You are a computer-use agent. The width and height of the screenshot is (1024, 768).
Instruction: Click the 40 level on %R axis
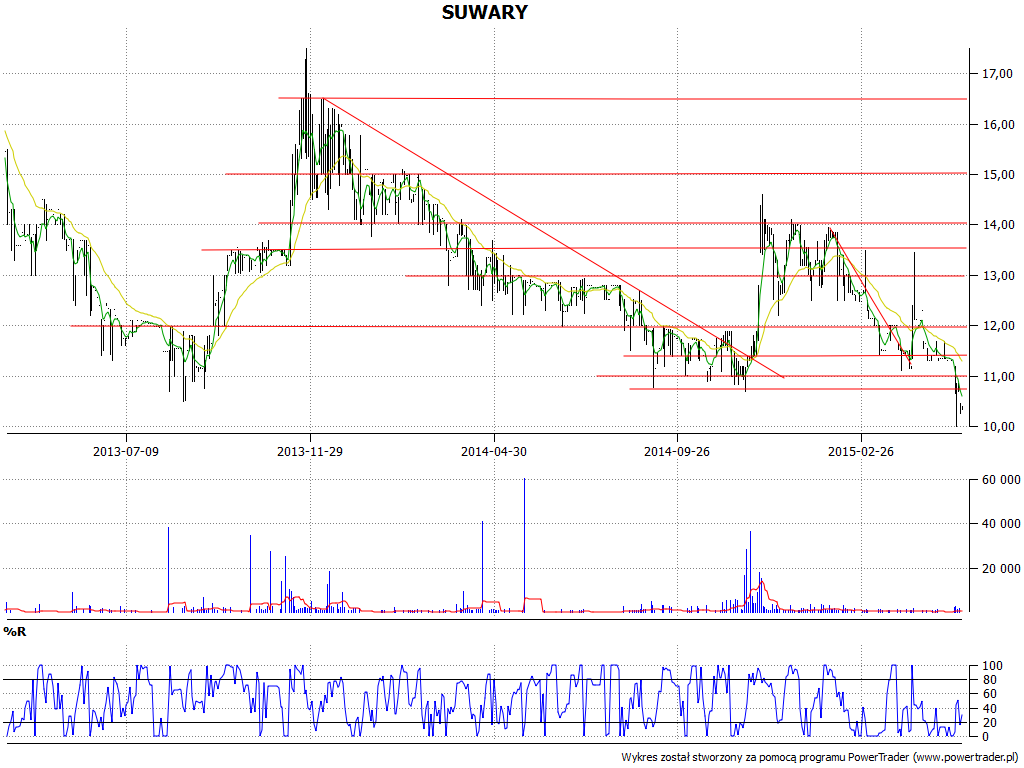point(989,709)
